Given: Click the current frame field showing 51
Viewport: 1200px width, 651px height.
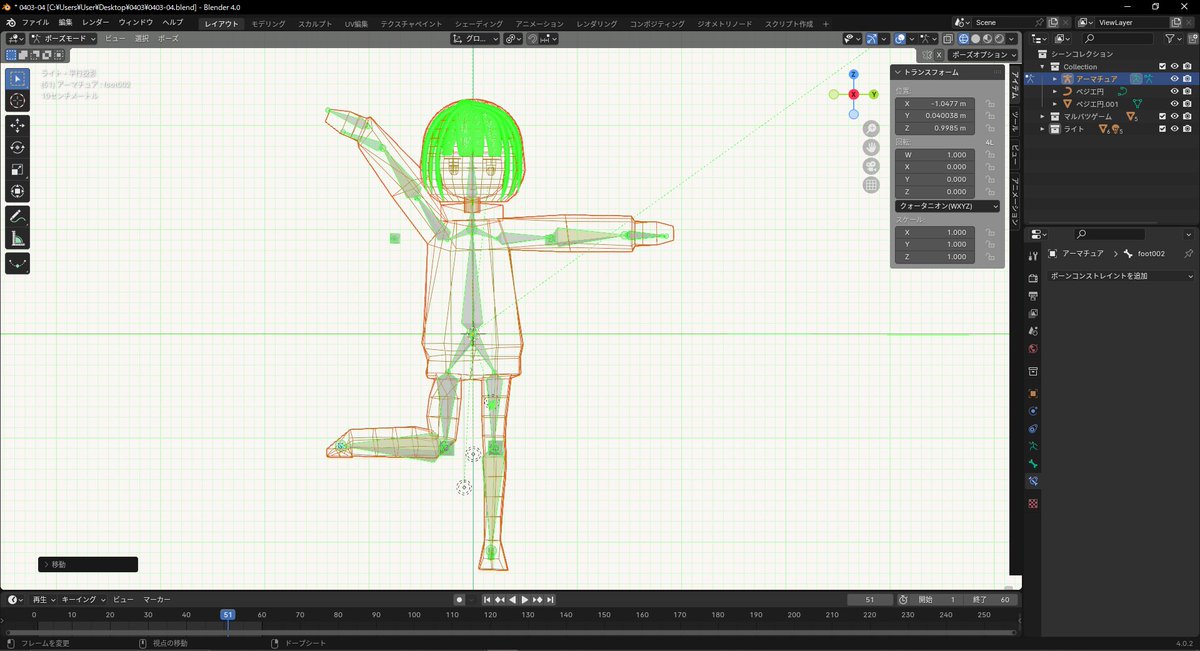Looking at the screenshot, I should [x=869, y=599].
